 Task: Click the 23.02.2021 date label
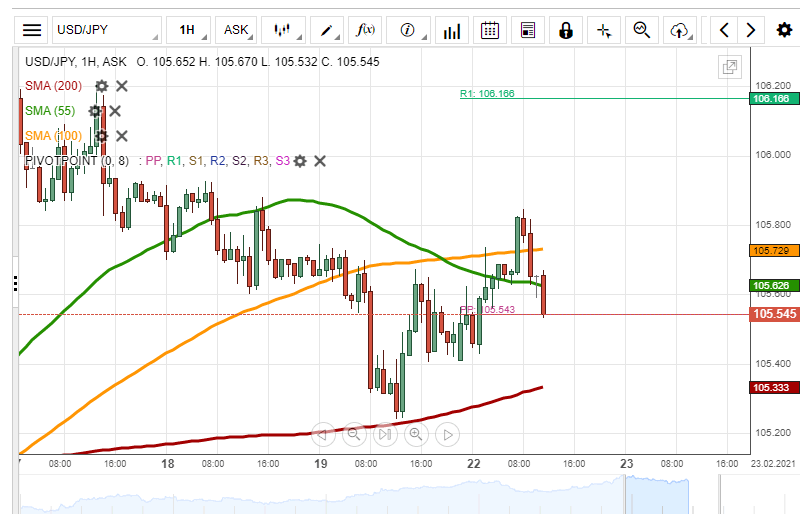(x=773, y=464)
